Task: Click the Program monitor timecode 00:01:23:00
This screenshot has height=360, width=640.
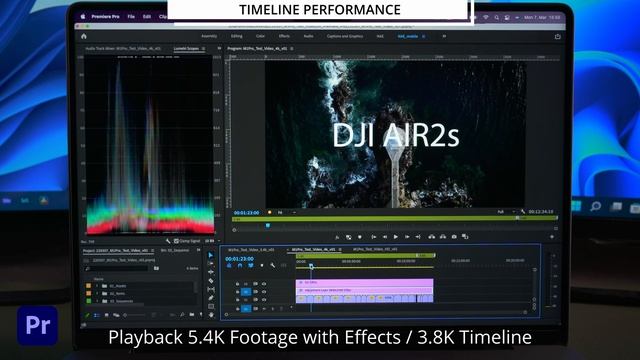Action: click(247, 213)
